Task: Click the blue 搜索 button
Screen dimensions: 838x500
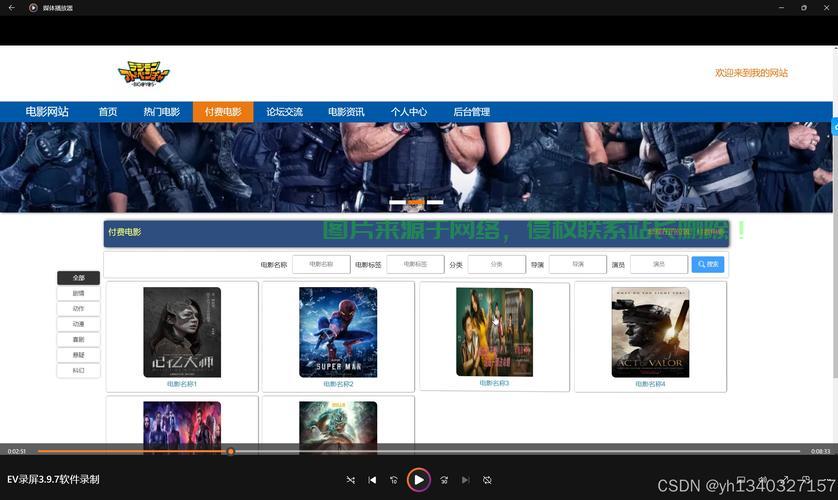Action: tap(708, 264)
